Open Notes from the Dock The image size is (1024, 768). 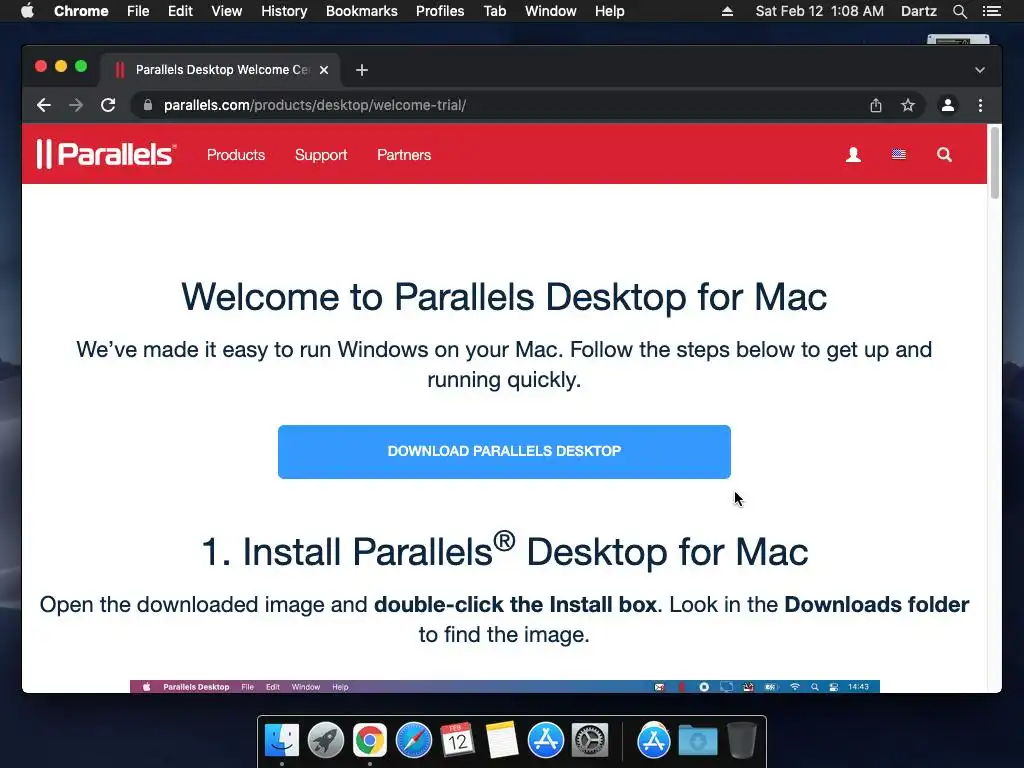[x=502, y=741]
